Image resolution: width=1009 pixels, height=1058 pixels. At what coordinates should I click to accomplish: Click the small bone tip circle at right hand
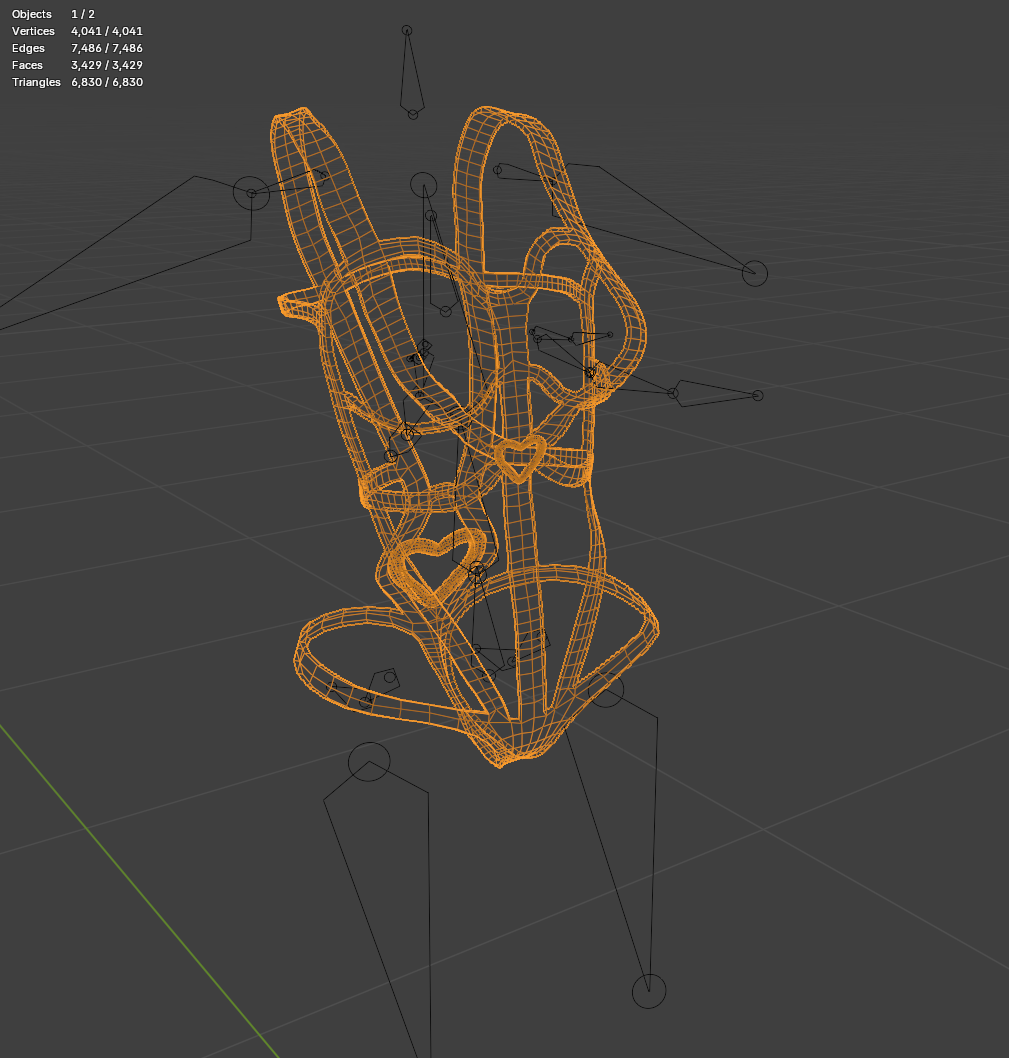click(757, 395)
